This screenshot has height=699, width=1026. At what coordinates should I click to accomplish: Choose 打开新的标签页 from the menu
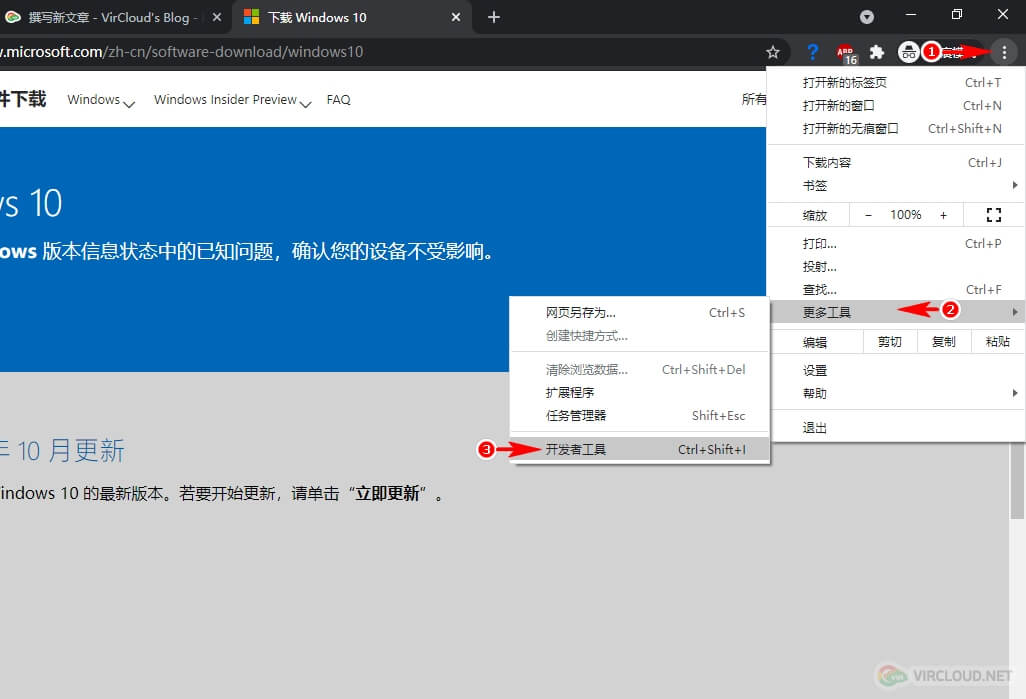coord(896,82)
